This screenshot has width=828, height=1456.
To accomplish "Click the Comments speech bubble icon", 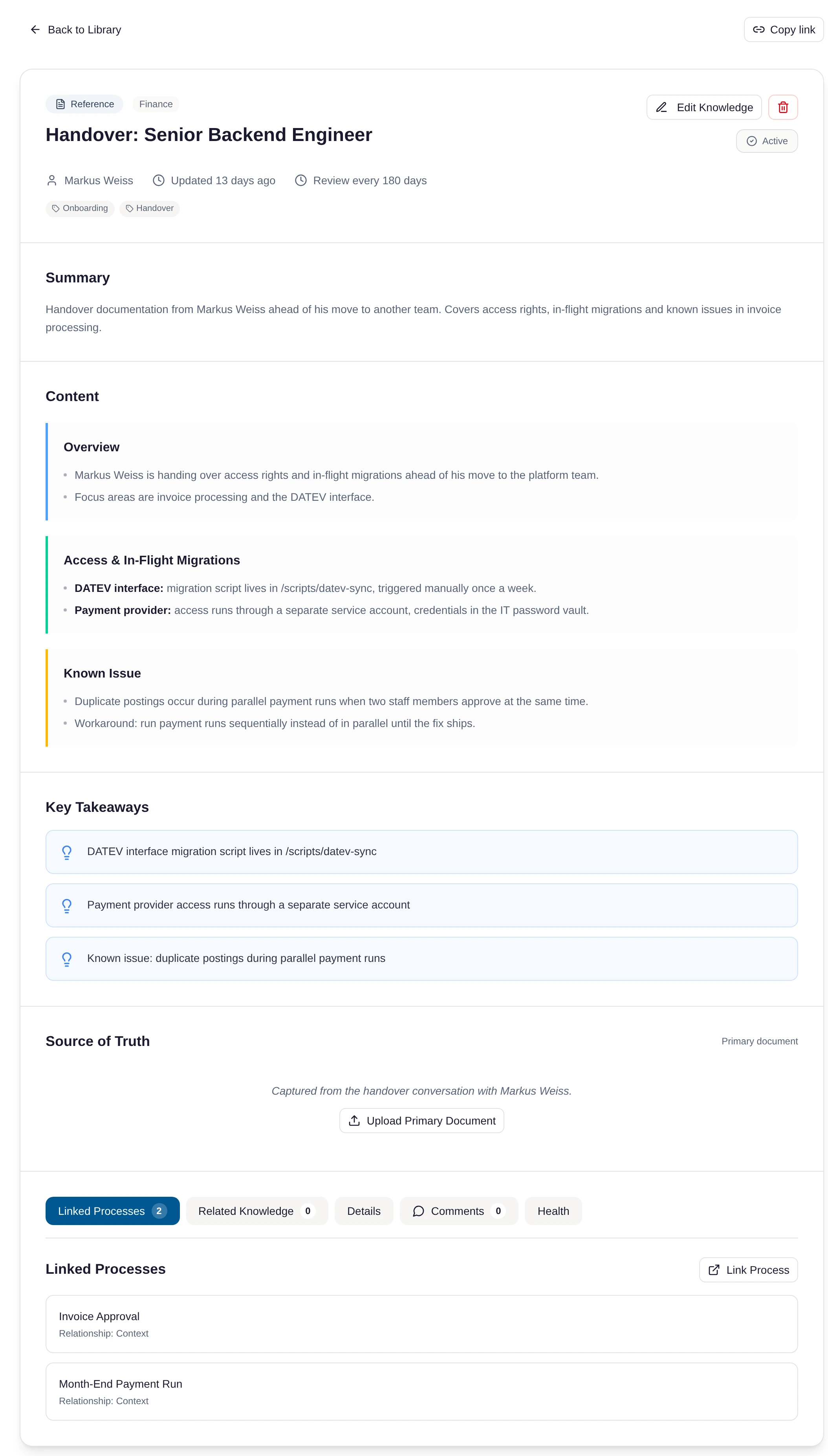I will tap(419, 1211).
